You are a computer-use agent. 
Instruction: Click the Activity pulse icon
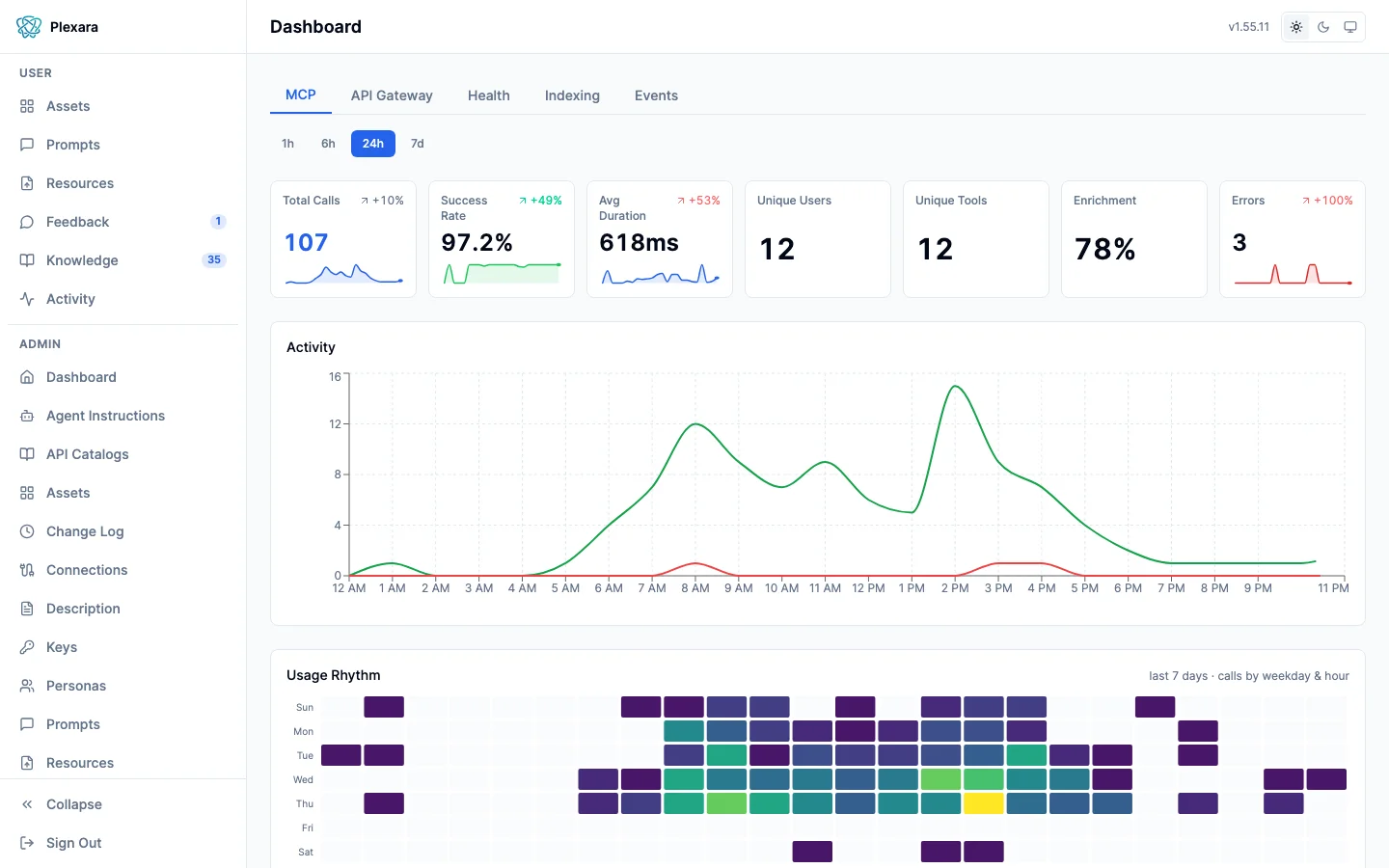27,299
